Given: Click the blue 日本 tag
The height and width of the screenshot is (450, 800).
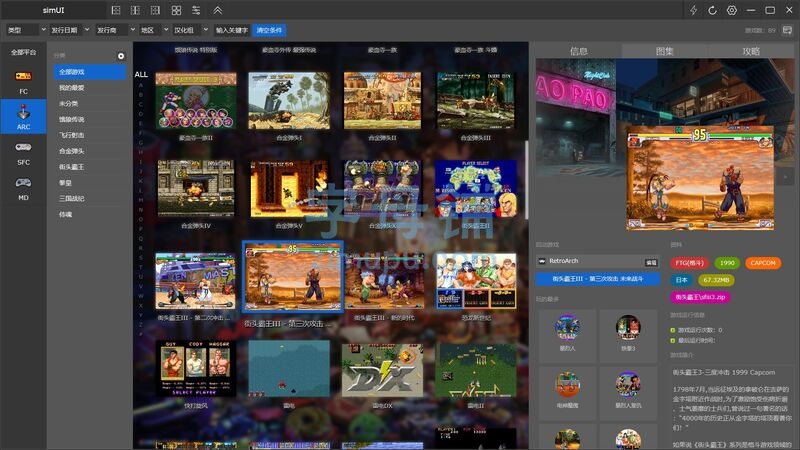Looking at the screenshot, I should [x=682, y=280].
